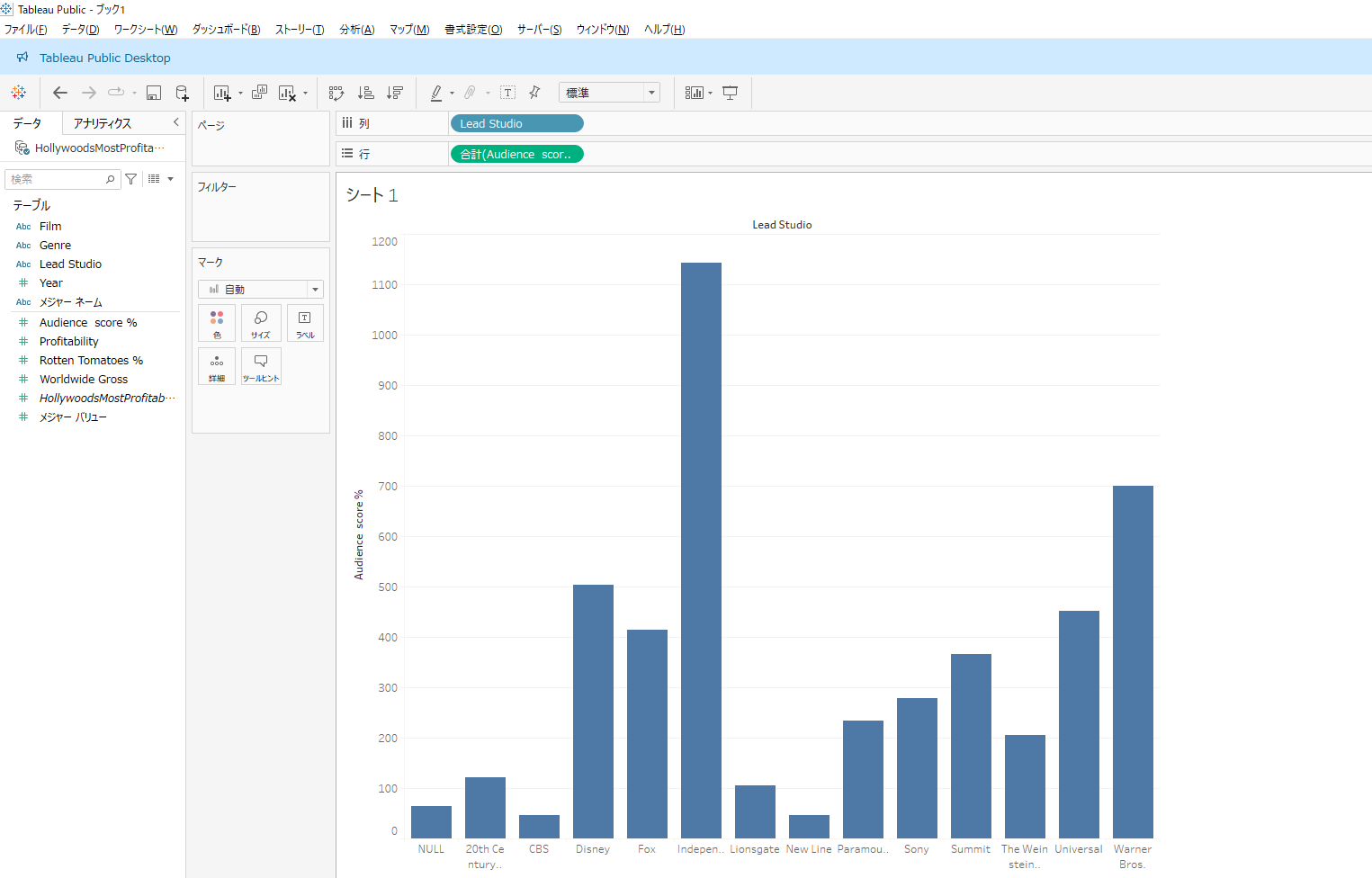Open the ワークシート menu
This screenshot has width=1372, height=878.
click(146, 29)
